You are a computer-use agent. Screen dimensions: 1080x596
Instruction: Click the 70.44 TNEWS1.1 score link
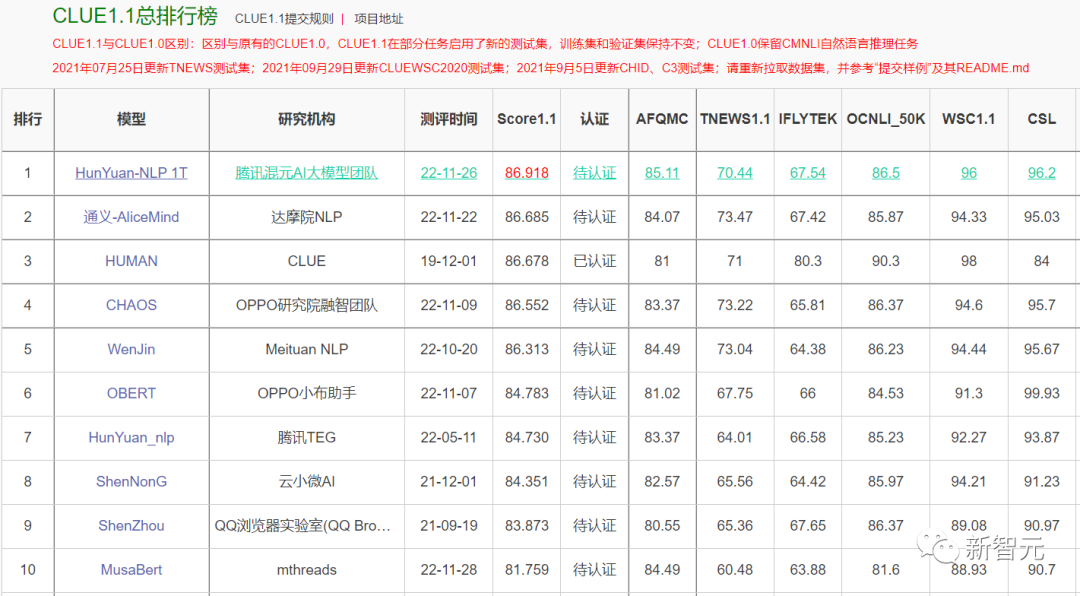click(734, 173)
